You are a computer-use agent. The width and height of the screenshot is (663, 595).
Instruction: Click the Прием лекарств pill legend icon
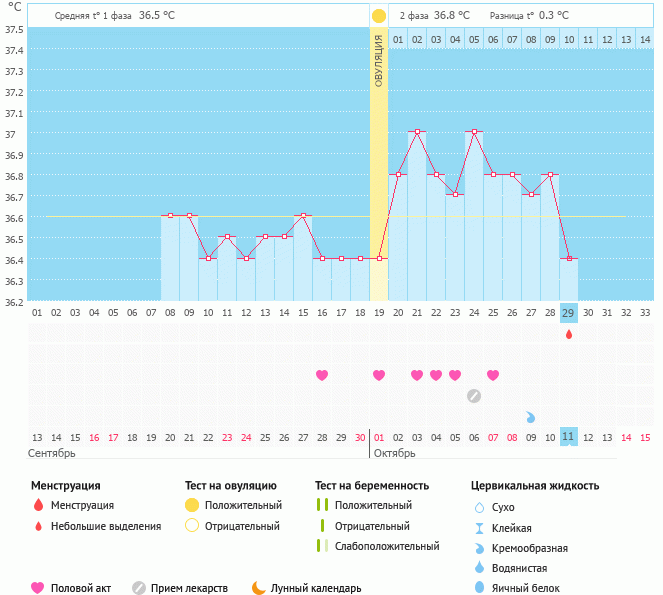[x=138, y=588]
